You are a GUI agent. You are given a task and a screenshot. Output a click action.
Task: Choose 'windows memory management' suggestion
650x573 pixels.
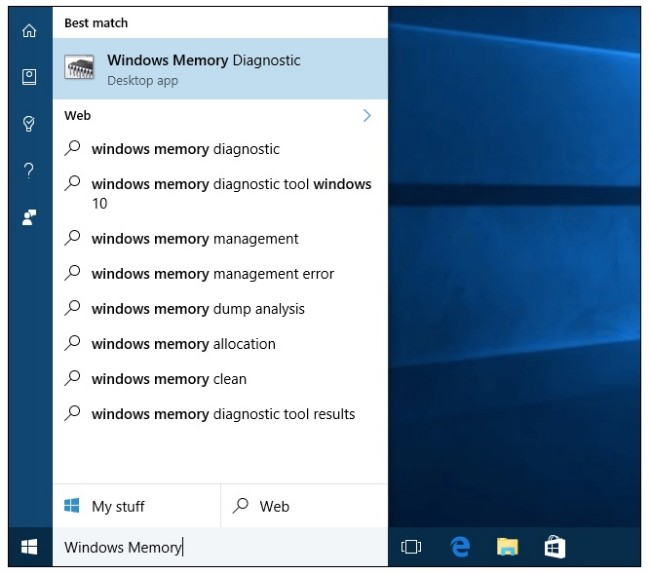pos(221,239)
